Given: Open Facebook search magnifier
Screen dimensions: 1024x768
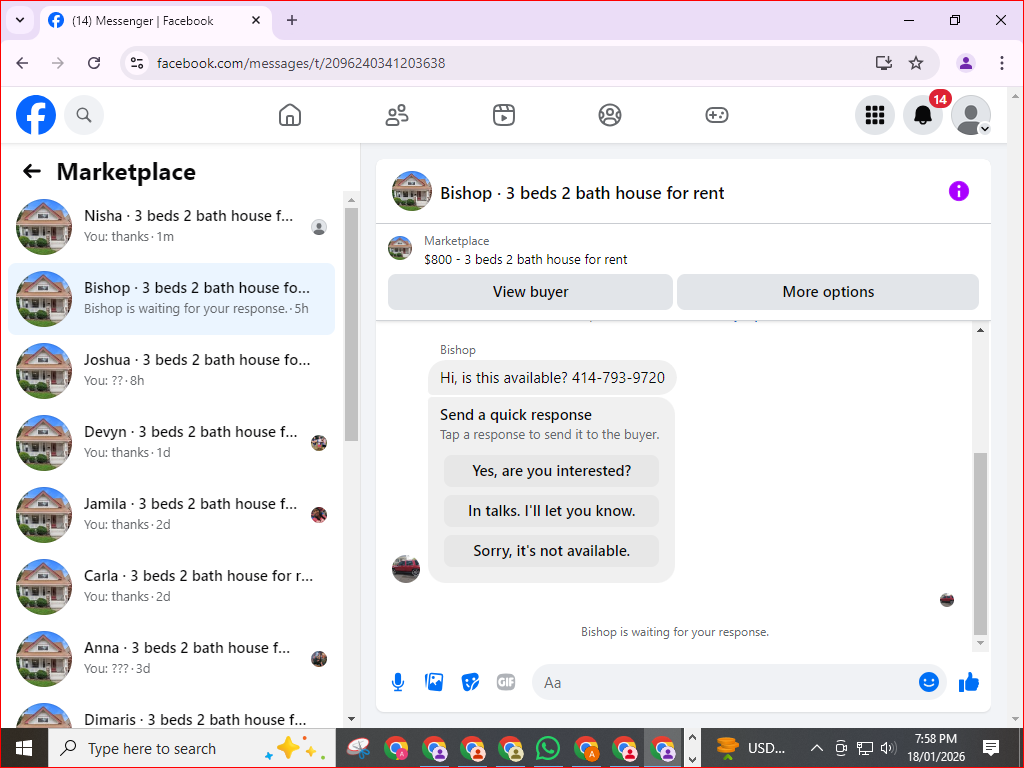Looking at the screenshot, I should (84, 115).
